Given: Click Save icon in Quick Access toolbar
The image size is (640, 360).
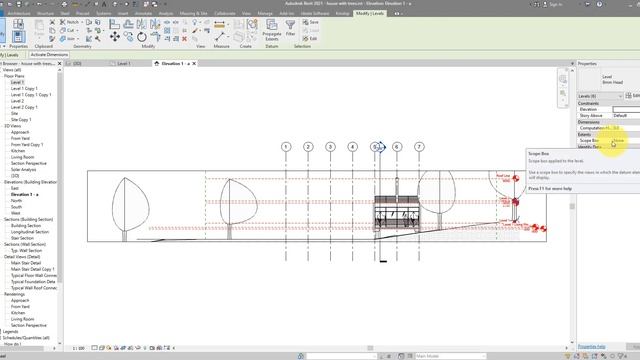Looking at the screenshot, I should tap(19, 4).
